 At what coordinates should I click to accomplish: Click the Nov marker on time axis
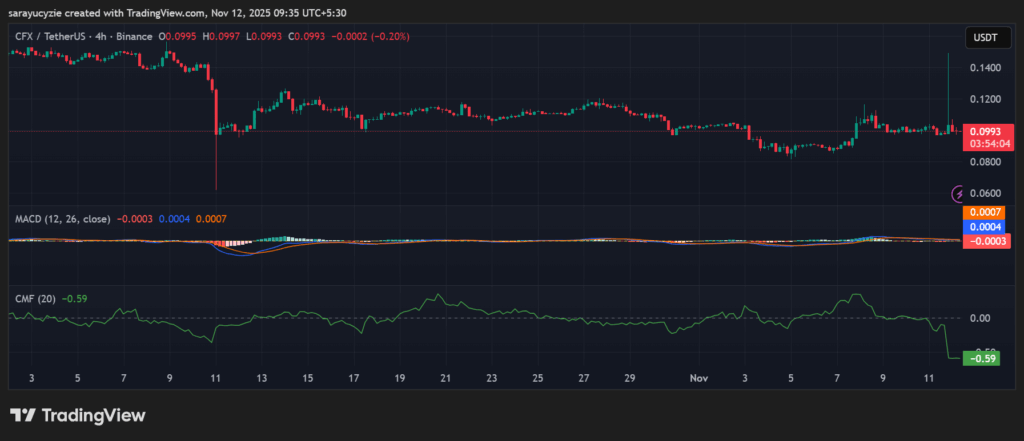[x=699, y=379]
